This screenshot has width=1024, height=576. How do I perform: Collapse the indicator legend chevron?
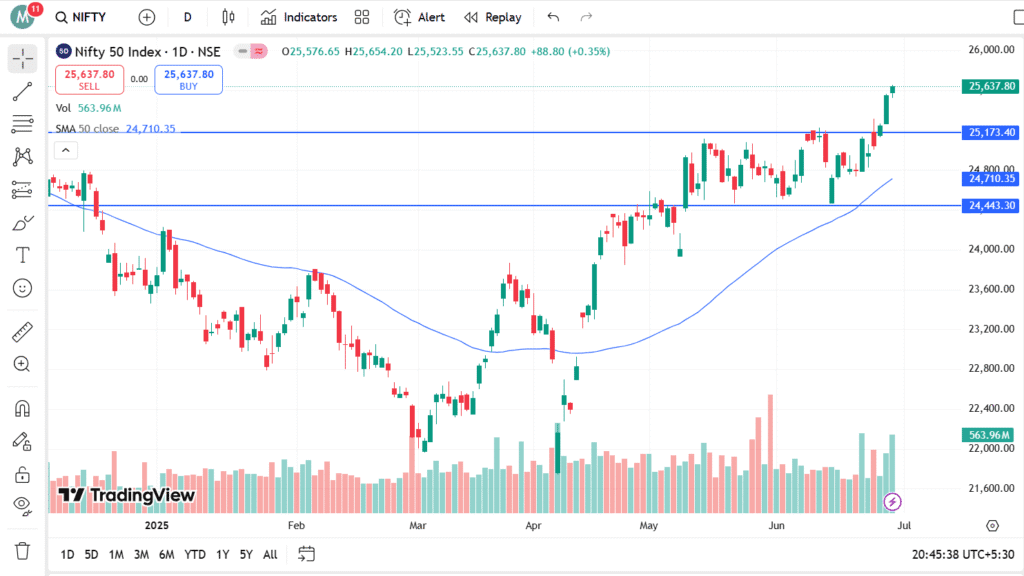click(x=66, y=151)
